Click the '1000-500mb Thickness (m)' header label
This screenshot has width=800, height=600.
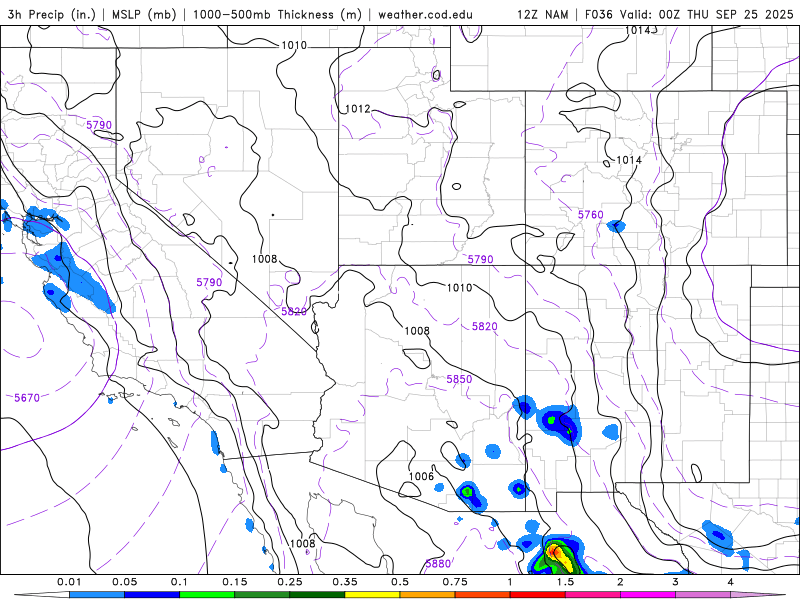coord(277,14)
